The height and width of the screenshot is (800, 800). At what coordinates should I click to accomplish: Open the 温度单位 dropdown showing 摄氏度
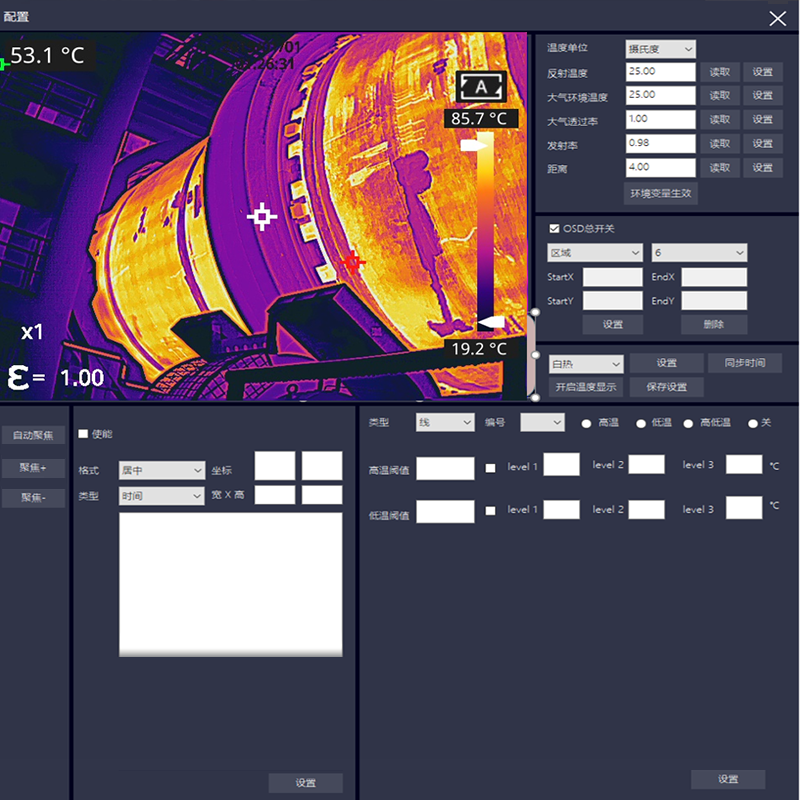[x=660, y=48]
